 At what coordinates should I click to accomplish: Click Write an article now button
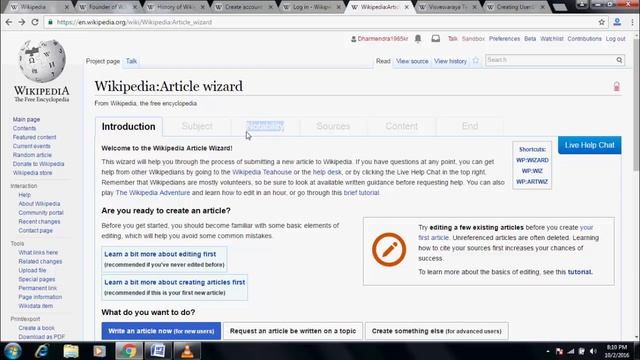(x=161, y=331)
